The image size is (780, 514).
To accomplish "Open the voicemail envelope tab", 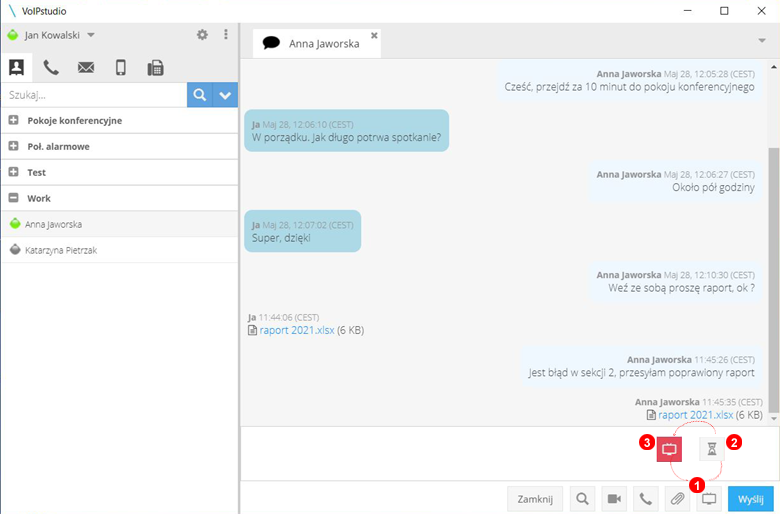I will (86, 67).
